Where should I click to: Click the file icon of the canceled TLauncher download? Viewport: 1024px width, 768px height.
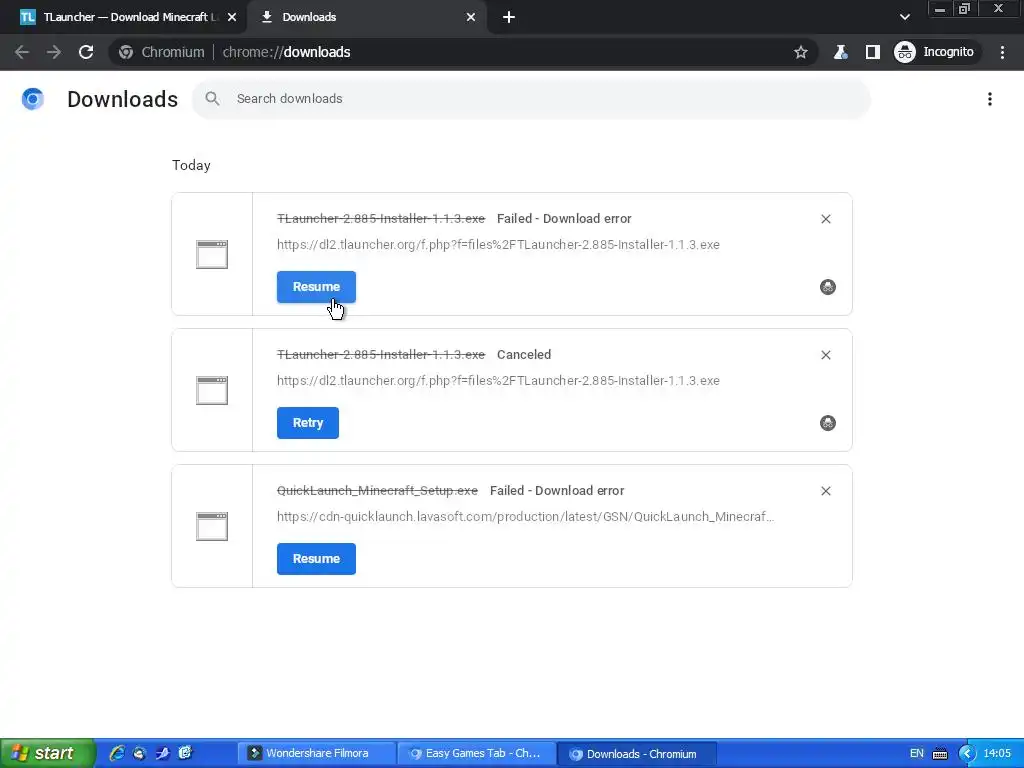pos(212,390)
